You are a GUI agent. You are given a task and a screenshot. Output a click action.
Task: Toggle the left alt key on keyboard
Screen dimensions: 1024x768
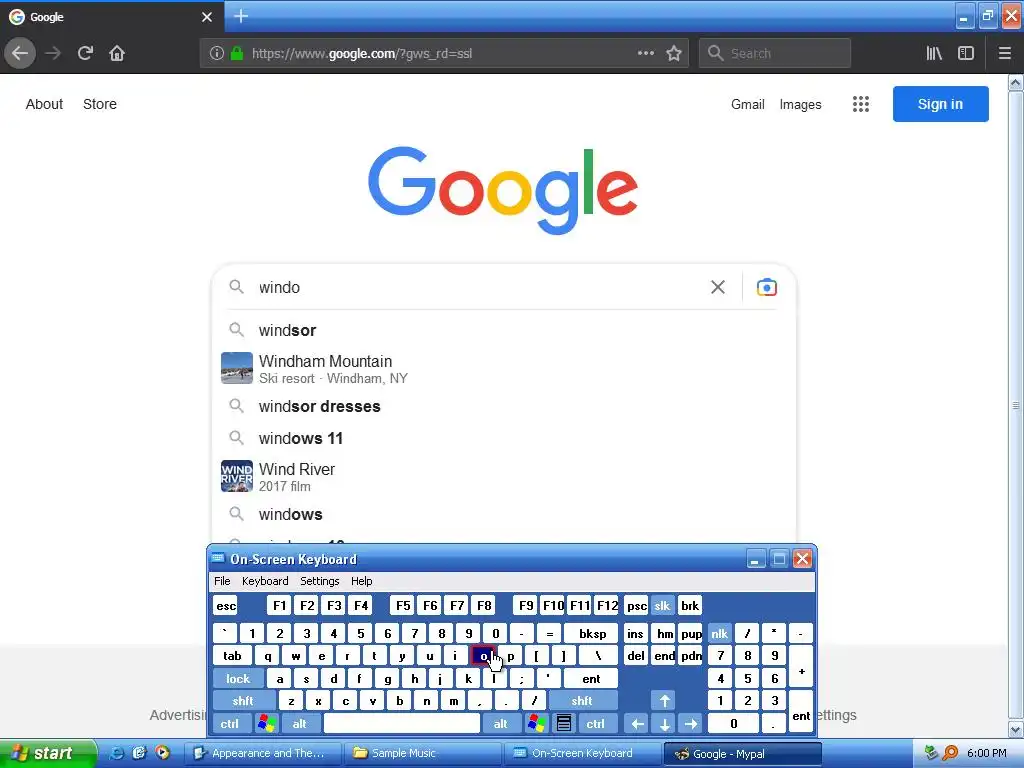click(300, 724)
